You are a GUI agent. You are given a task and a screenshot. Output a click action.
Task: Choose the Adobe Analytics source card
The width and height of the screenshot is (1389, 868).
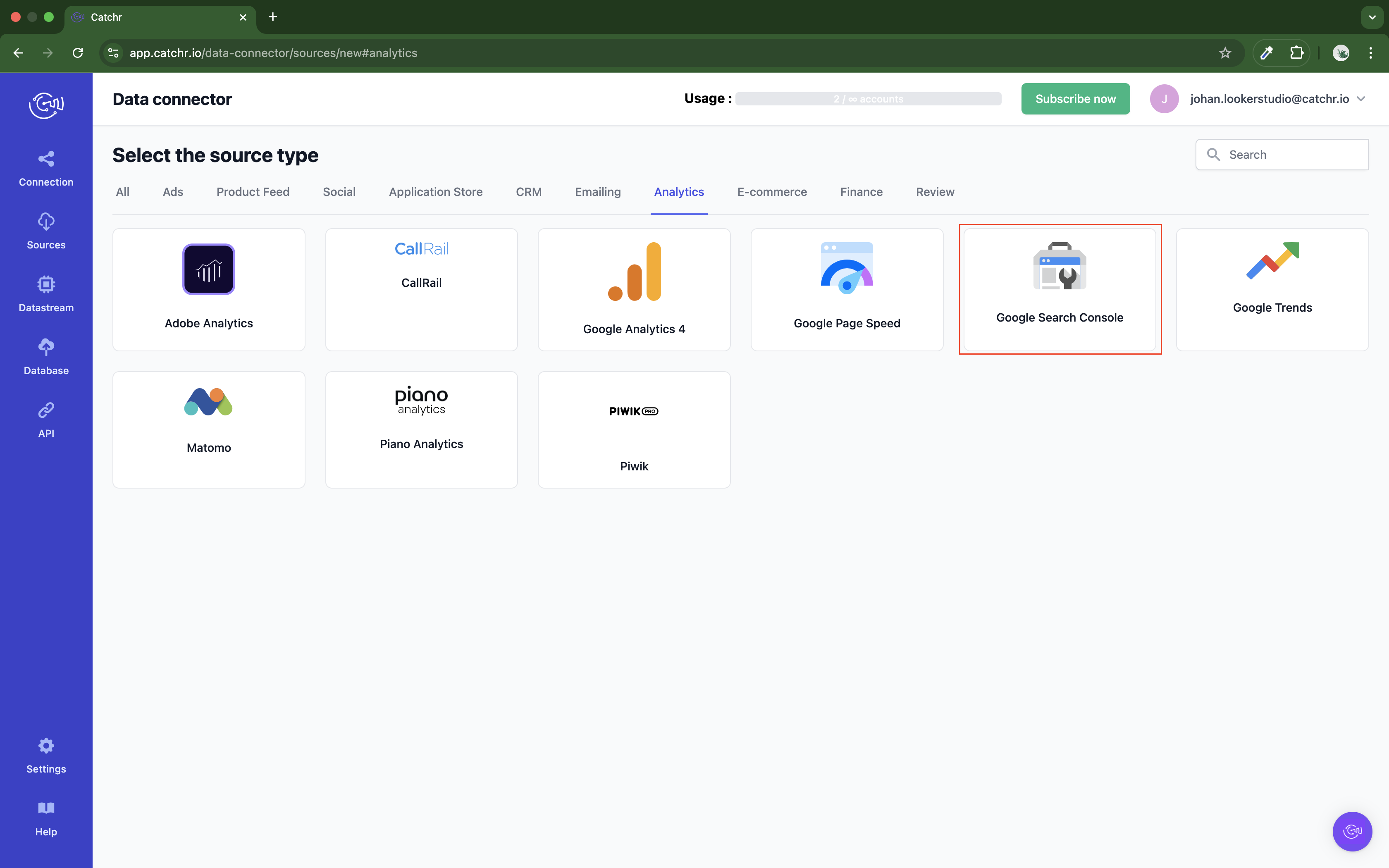(x=209, y=290)
